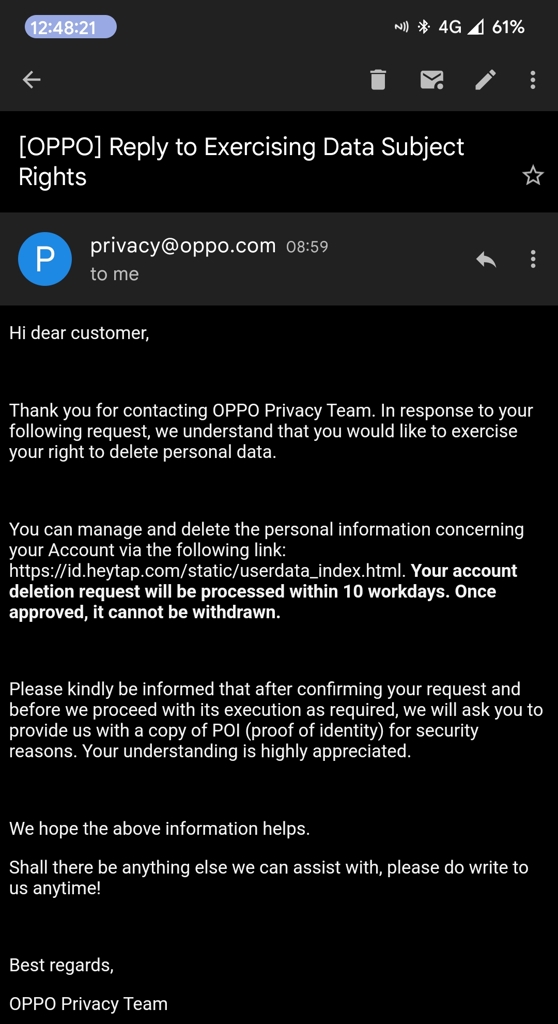Image resolution: width=558 pixels, height=1024 pixels.
Task: Tap the 08:59 received timestamp
Action: coord(307,248)
